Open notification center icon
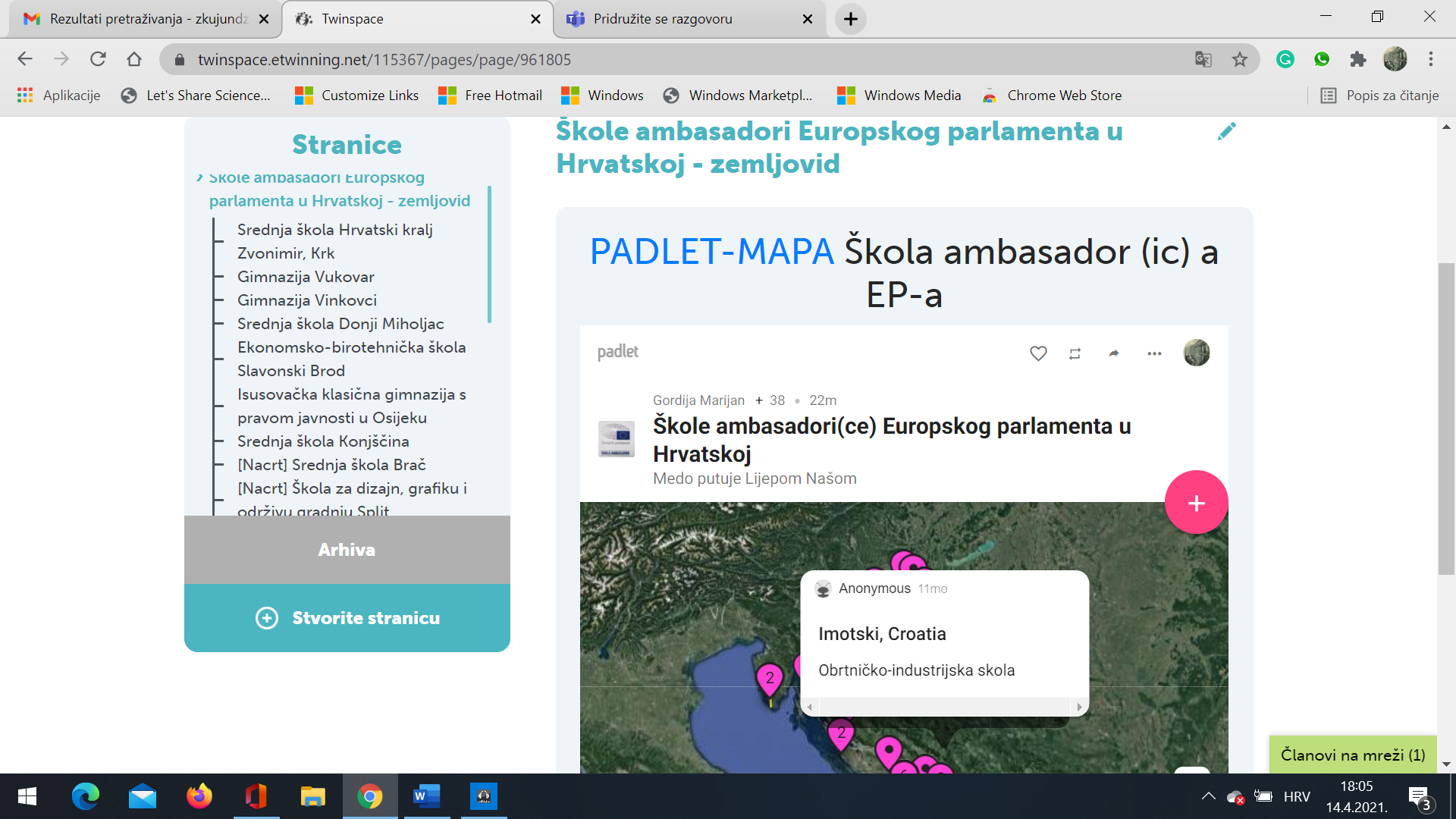Viewport: 1456px width, 819px height. click(x=1420, y=797)
